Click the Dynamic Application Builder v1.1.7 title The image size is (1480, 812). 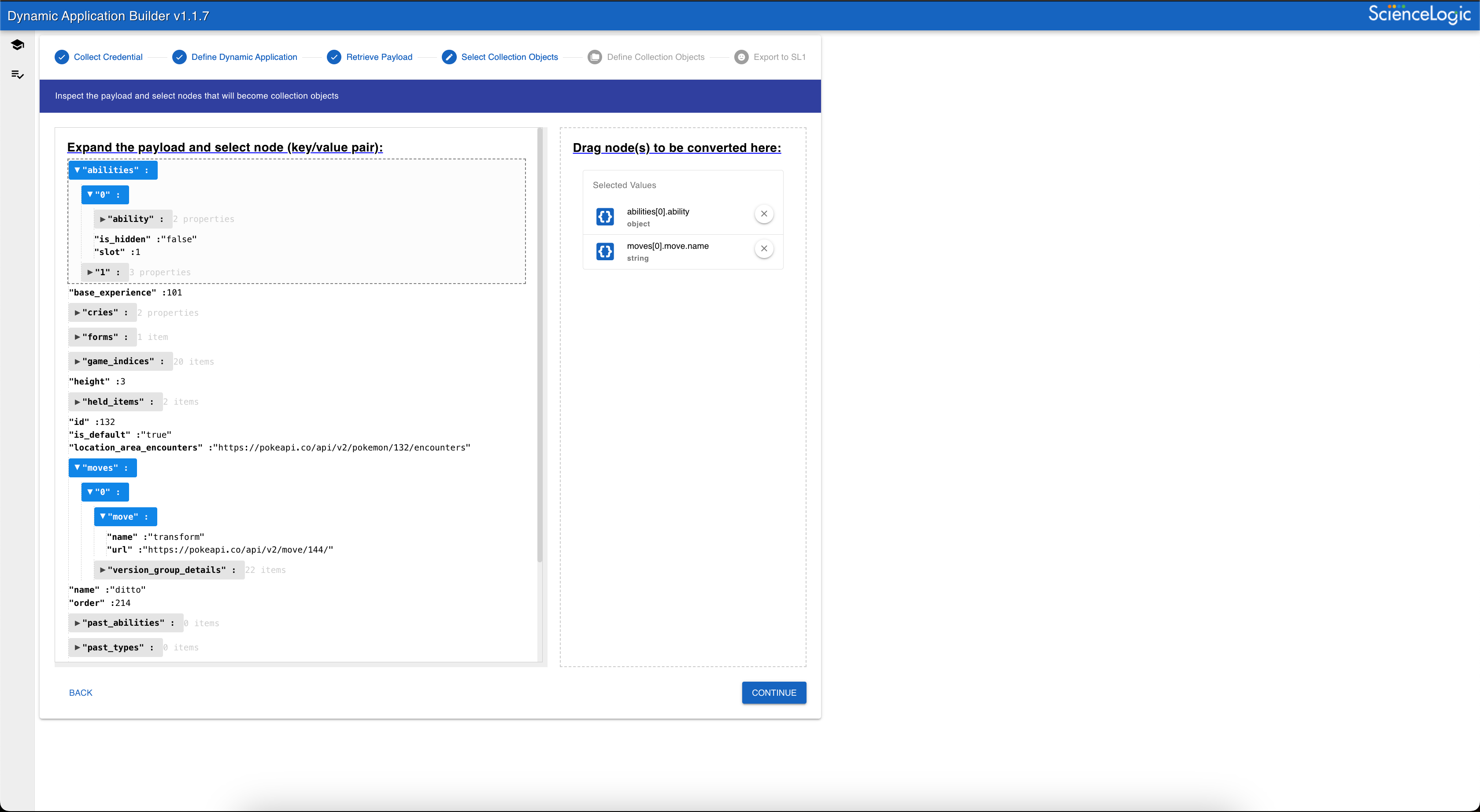tap(109, 15)
